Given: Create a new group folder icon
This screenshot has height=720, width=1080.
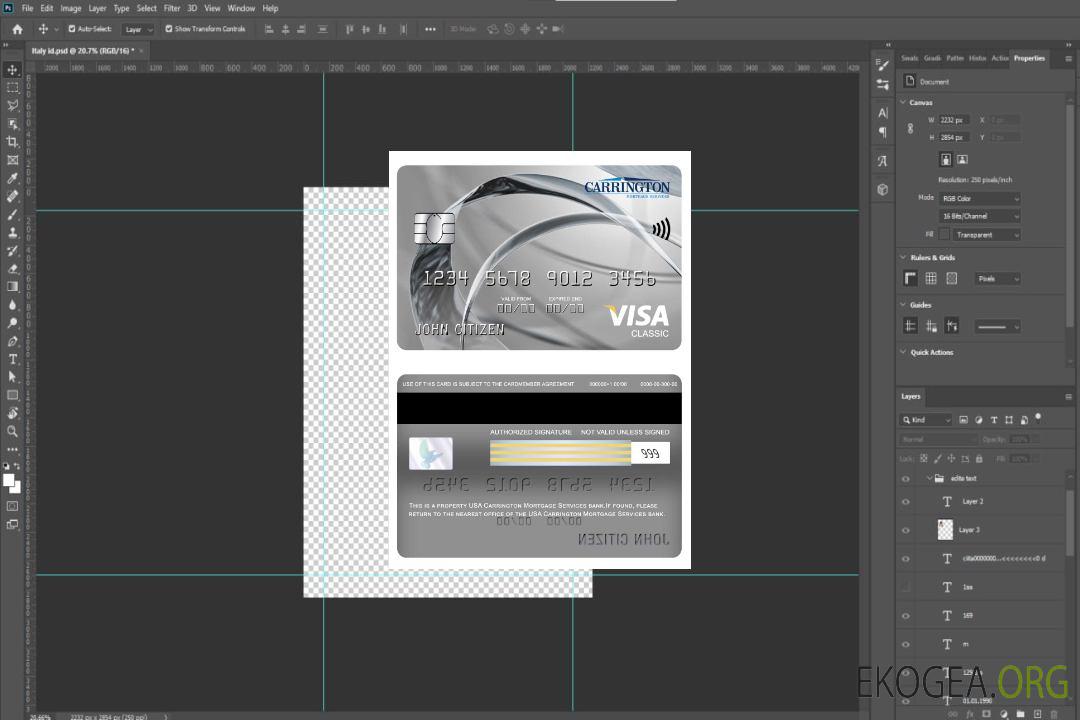Looking at the screenshot, I should coord(1020,714).
